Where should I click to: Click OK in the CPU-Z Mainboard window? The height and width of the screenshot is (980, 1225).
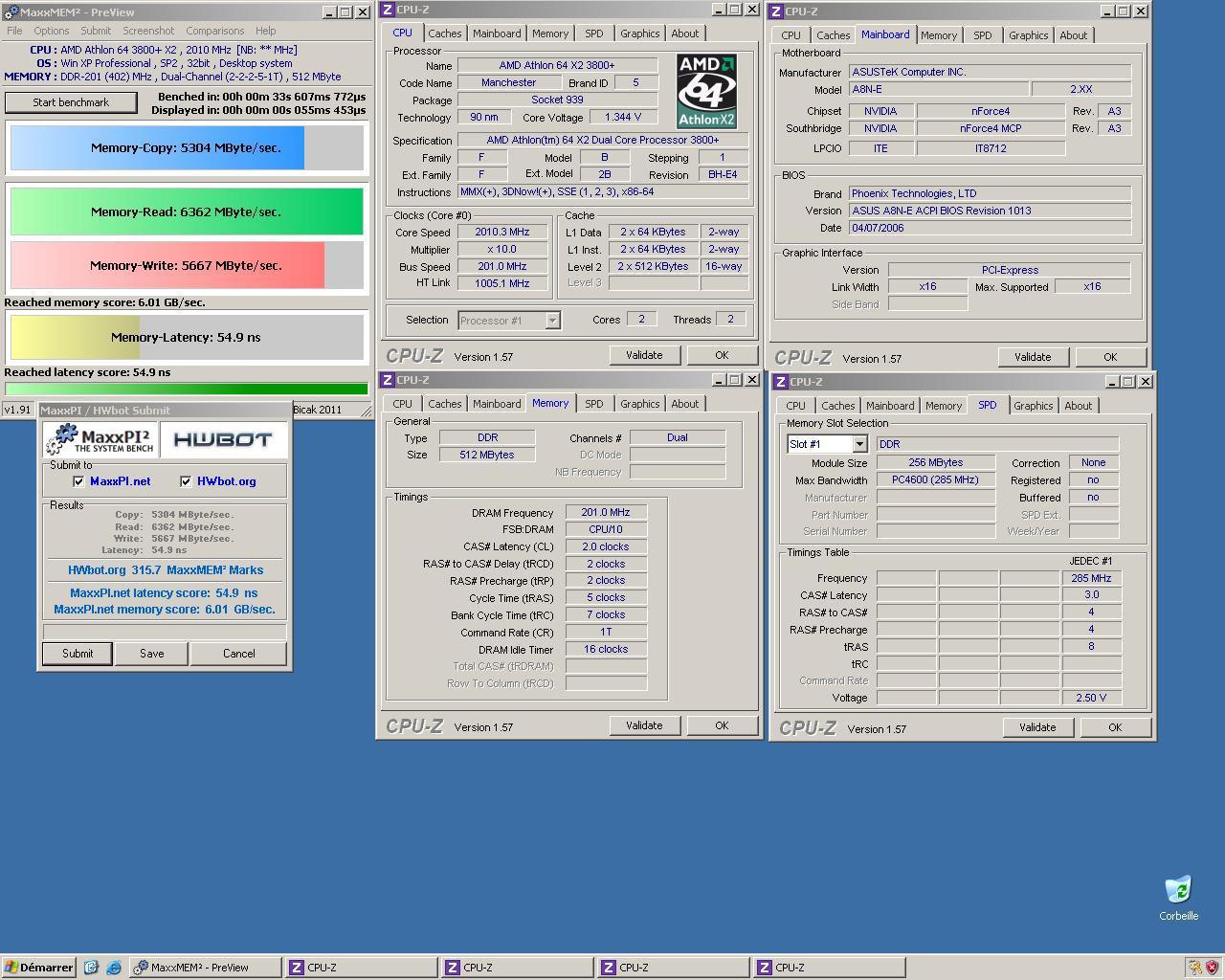click(x=1110, y=357)
